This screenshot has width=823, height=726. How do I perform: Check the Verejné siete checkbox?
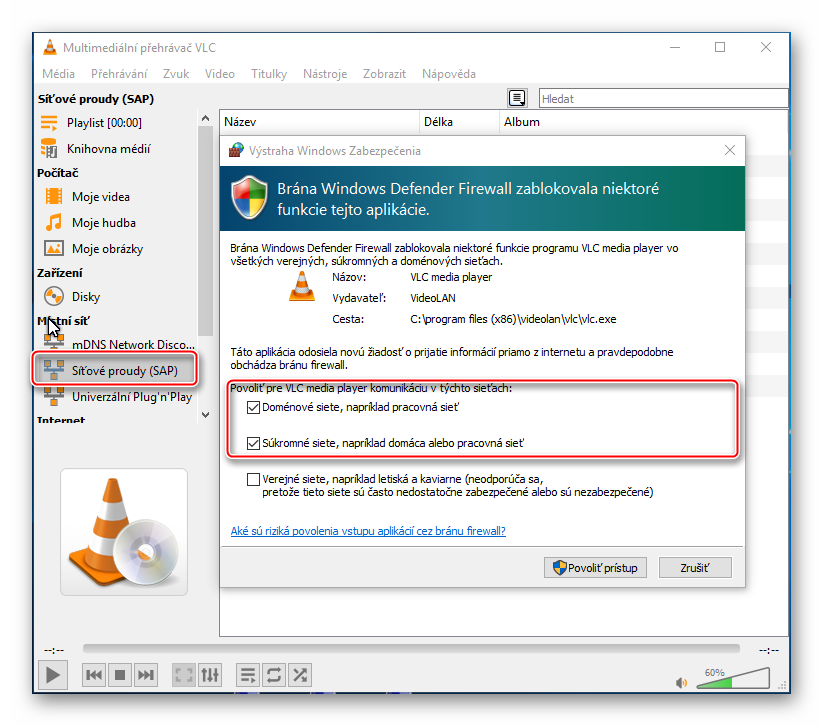253,479
